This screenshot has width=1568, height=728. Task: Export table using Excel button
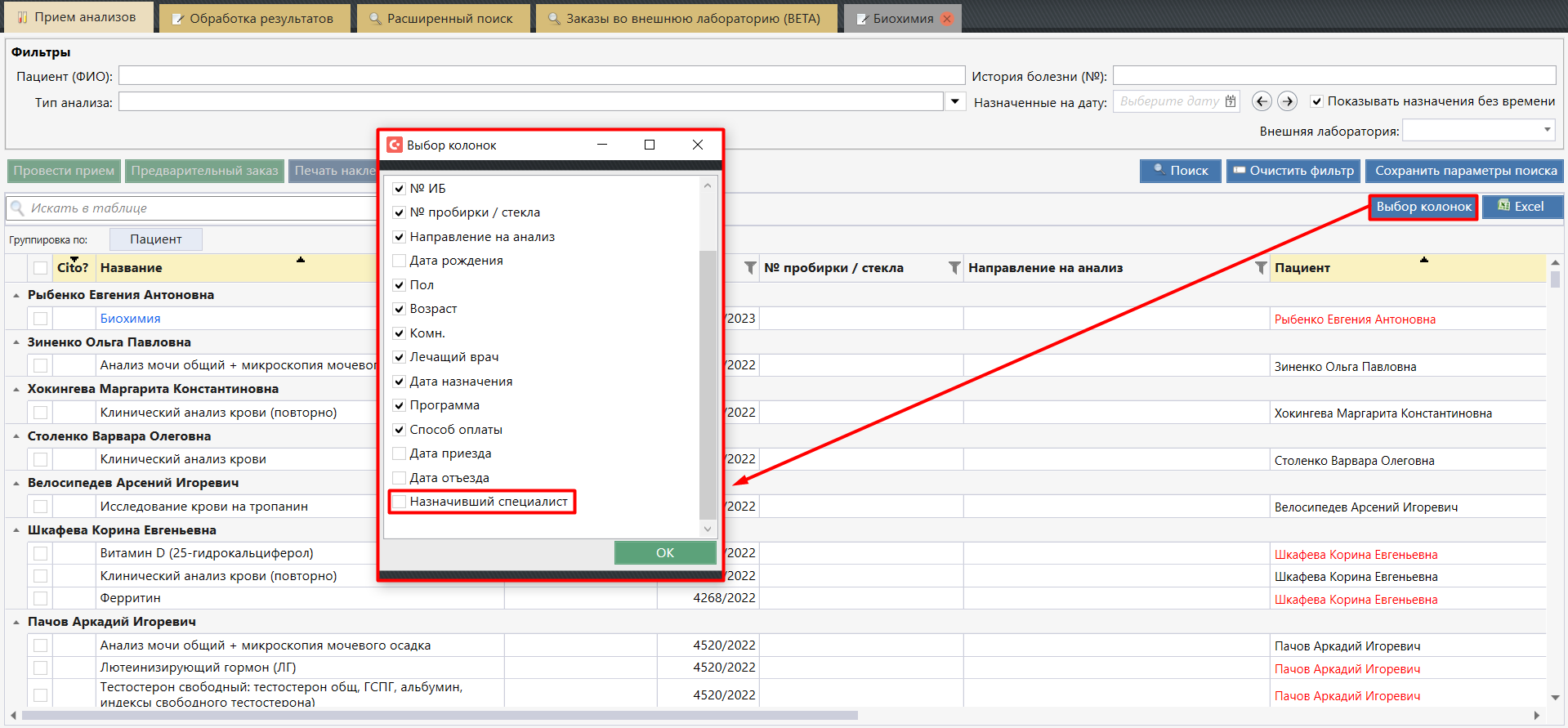tap(1521, 207)
